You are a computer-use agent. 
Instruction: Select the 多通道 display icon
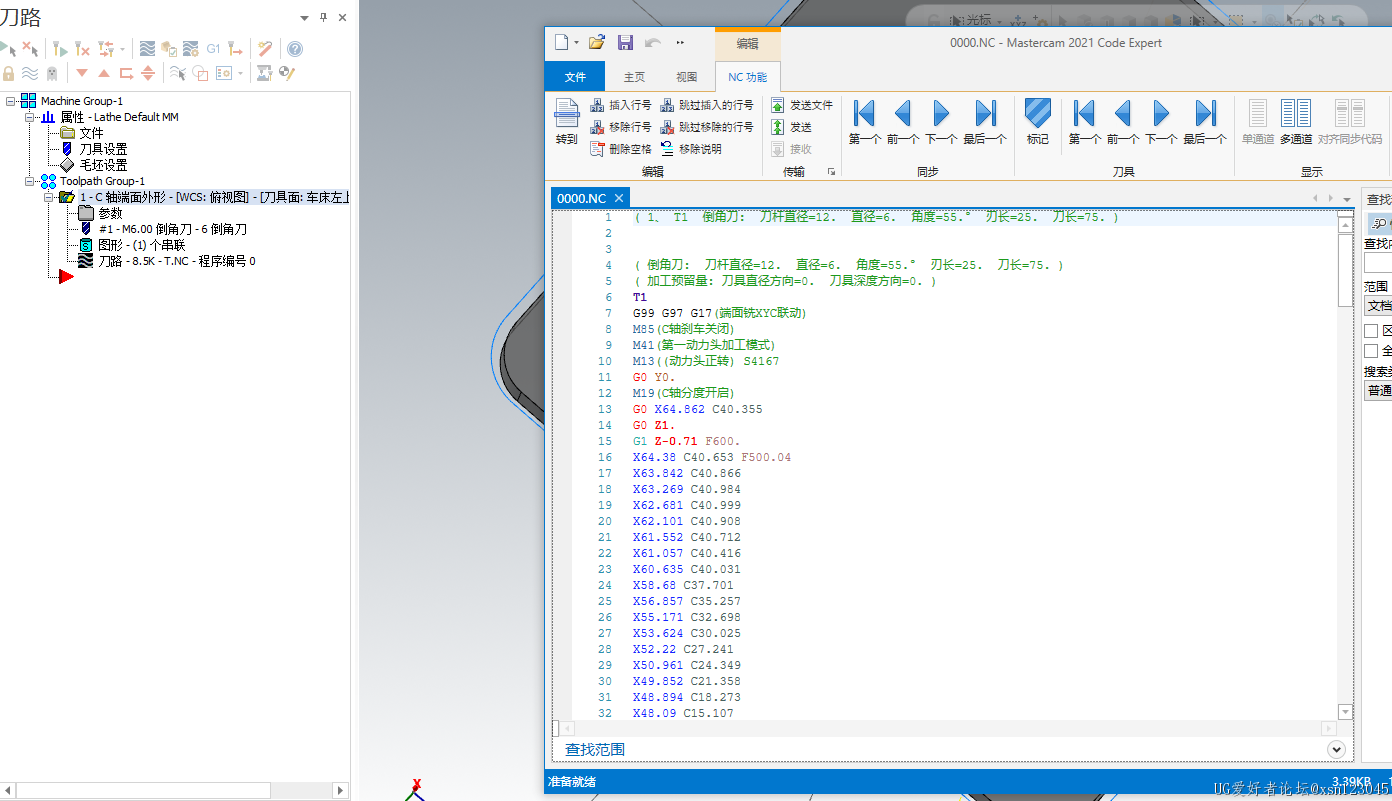tap(1296, 122)
